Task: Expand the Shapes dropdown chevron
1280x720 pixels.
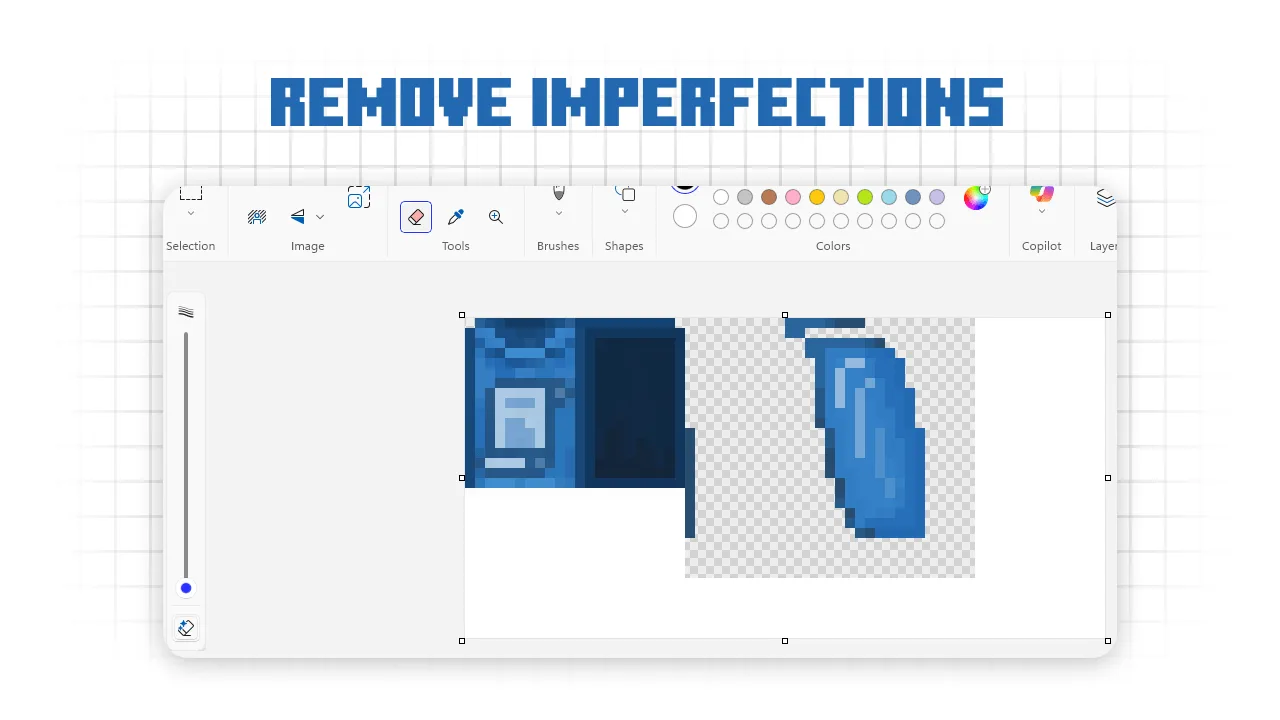Action: coord(624,213)
